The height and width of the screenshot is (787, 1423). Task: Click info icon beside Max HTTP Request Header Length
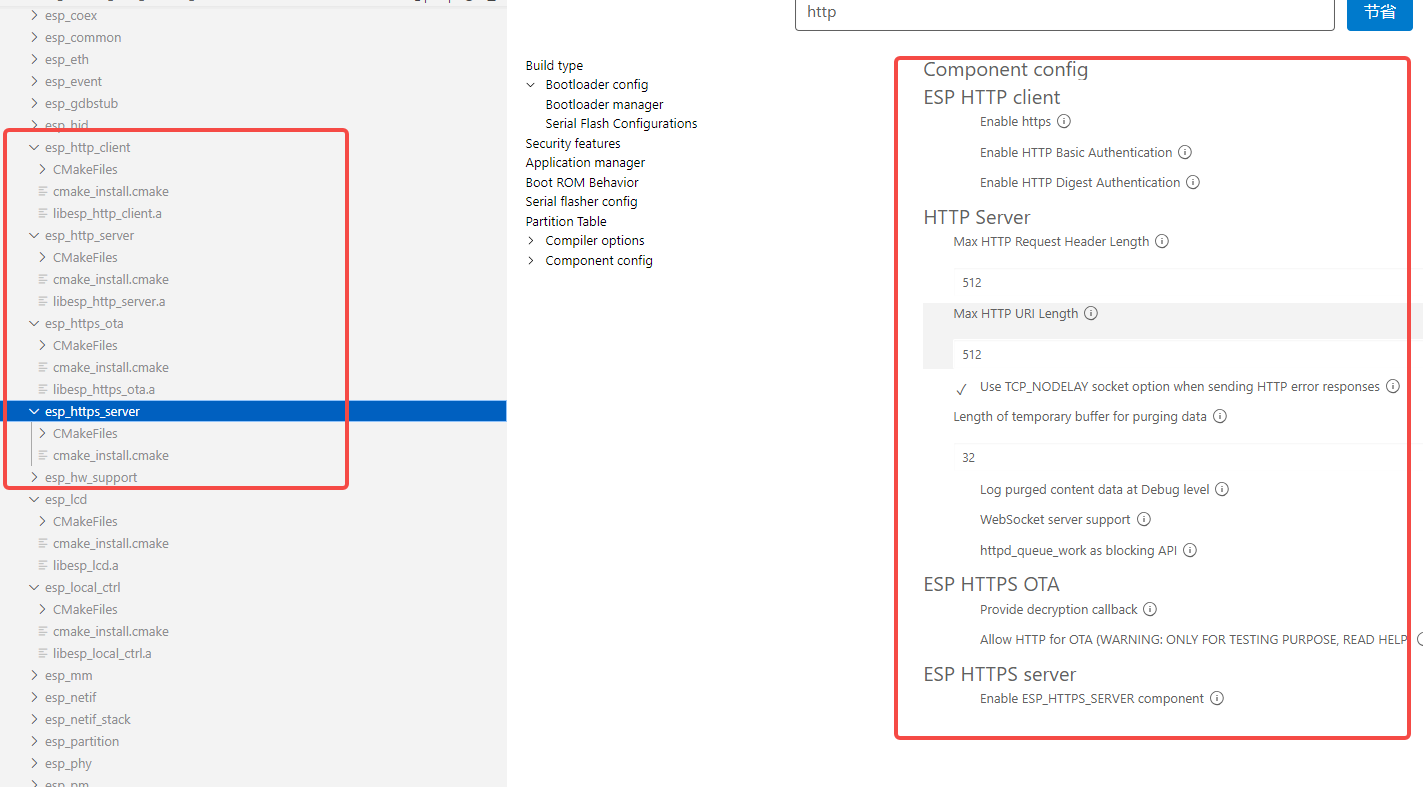click(1162, 241)
